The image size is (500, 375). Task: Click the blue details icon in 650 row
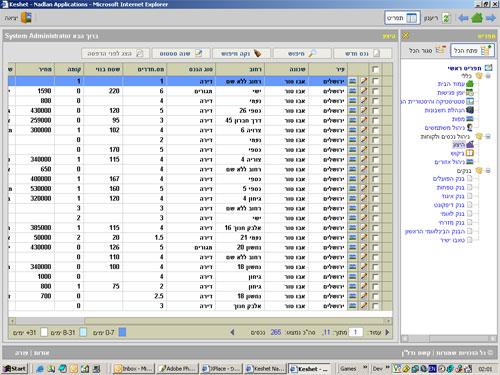(353, 169)
